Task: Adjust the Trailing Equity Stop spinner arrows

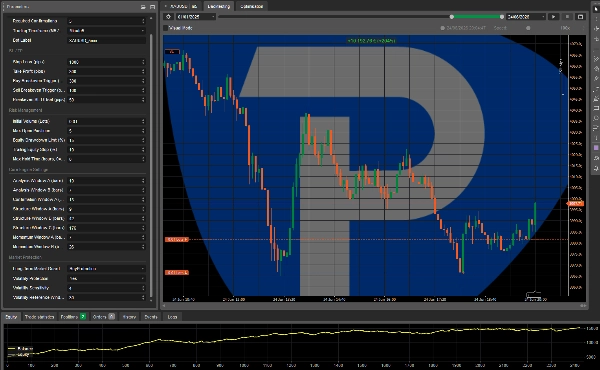Action: click(x=143, y=150)
